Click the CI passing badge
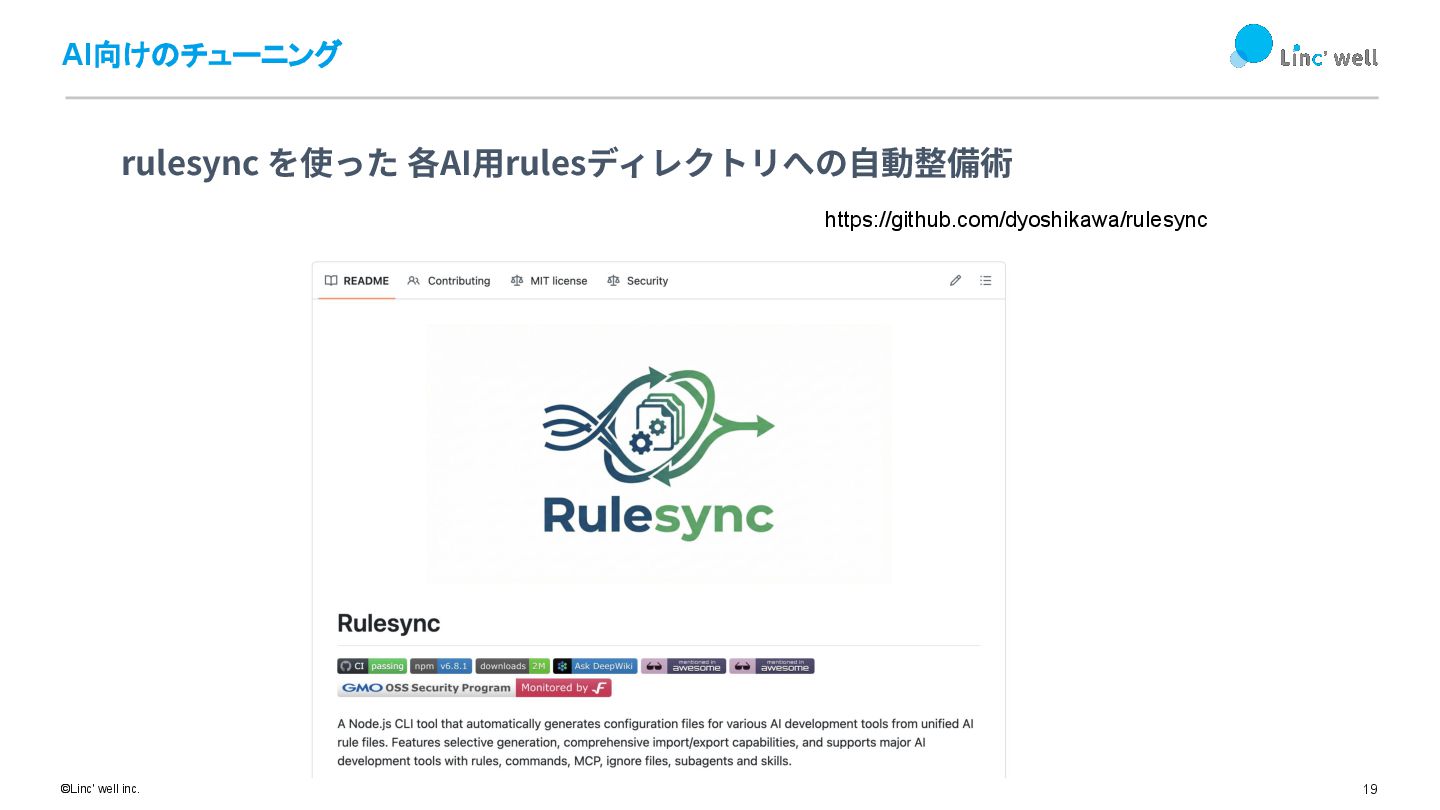 click(372, 666)
